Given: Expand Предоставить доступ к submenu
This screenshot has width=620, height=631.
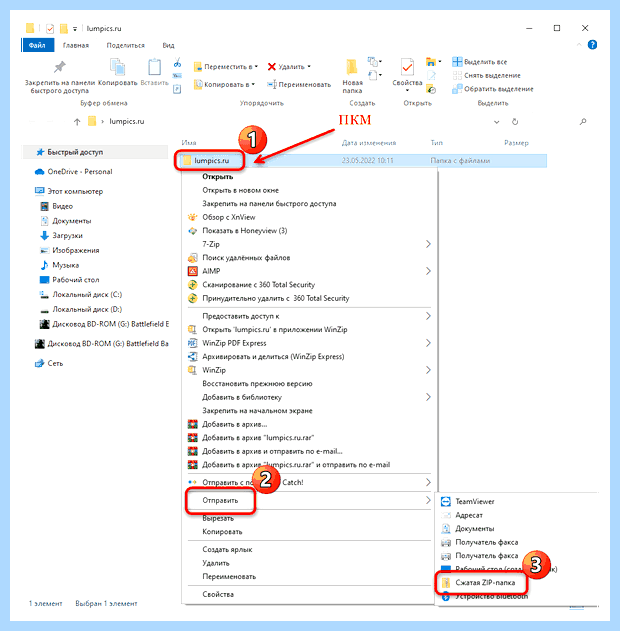Looking at the screenshot, I should 309,316.
